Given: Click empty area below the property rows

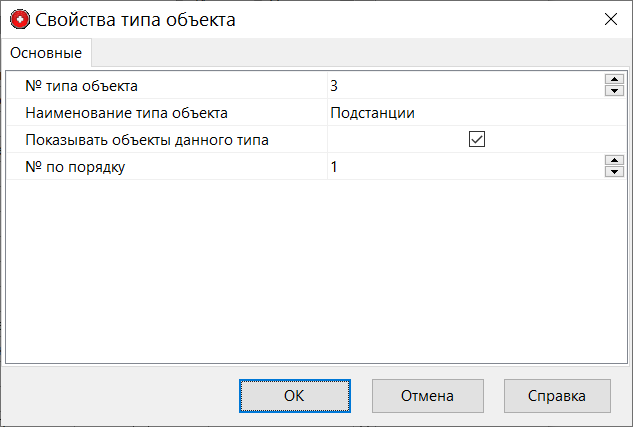Looking at the screenshot, I should pyautogui.click(x=316, y=270).
